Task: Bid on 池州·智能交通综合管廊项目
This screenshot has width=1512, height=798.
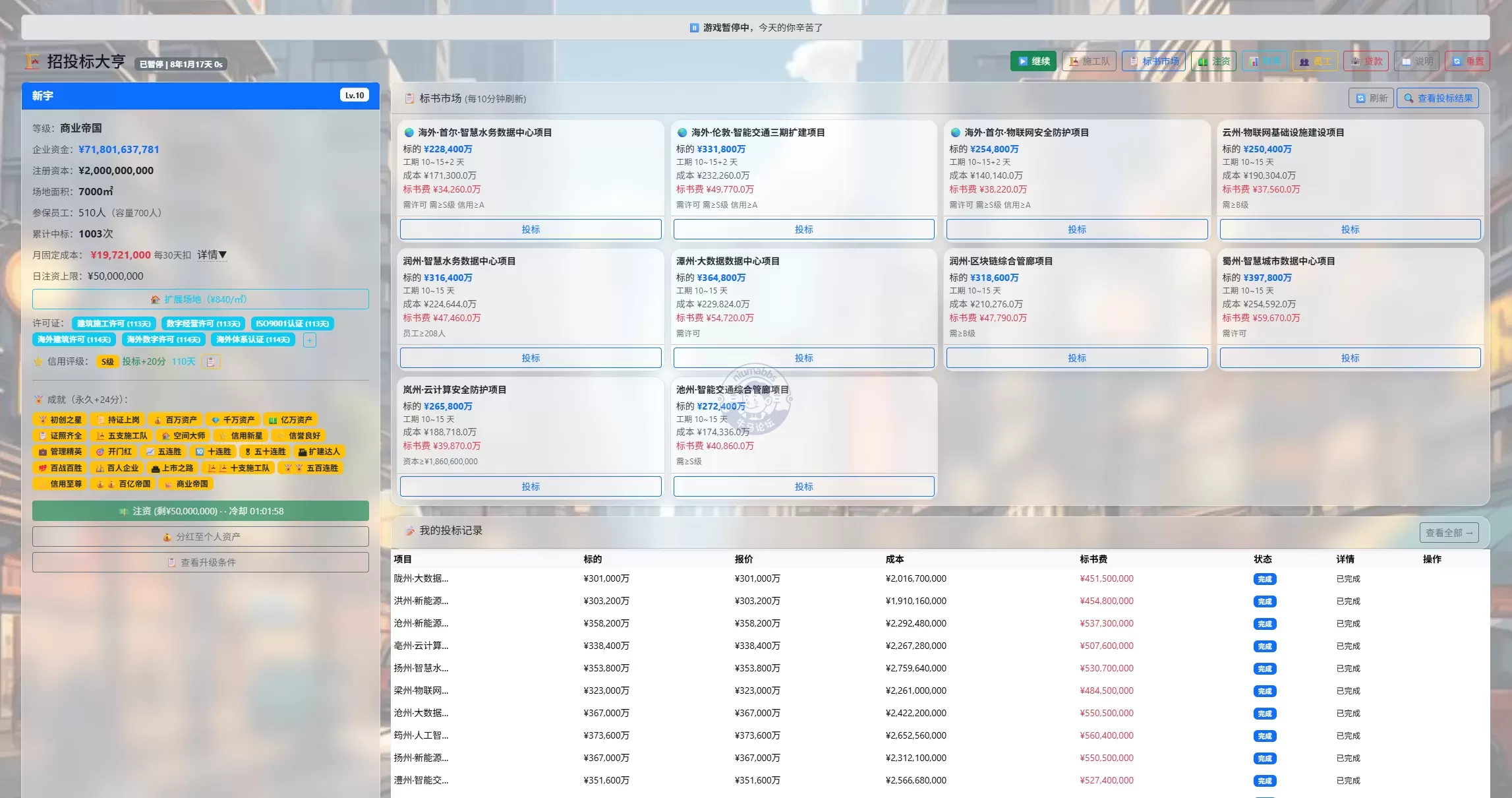Action: (x=803, y=487)
